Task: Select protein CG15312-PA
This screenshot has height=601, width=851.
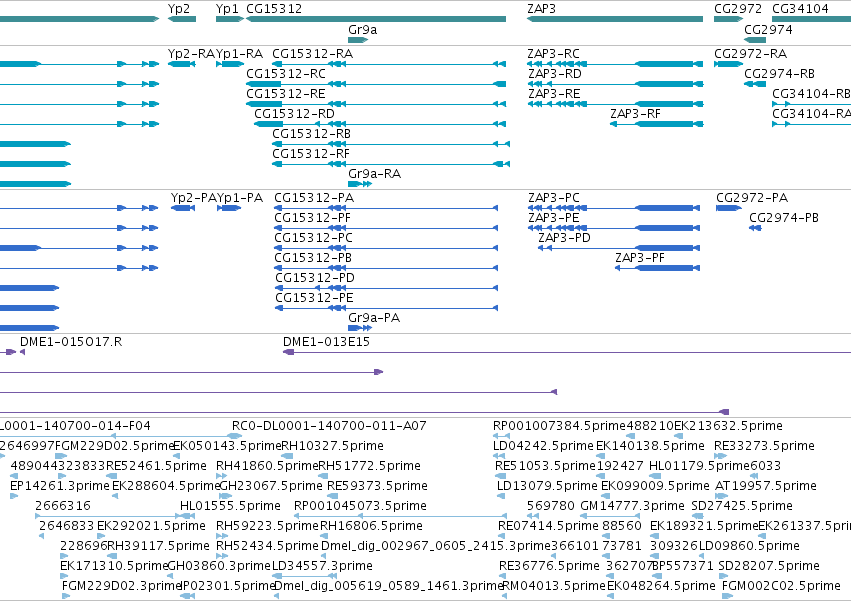Action: (x=314, y=198)
